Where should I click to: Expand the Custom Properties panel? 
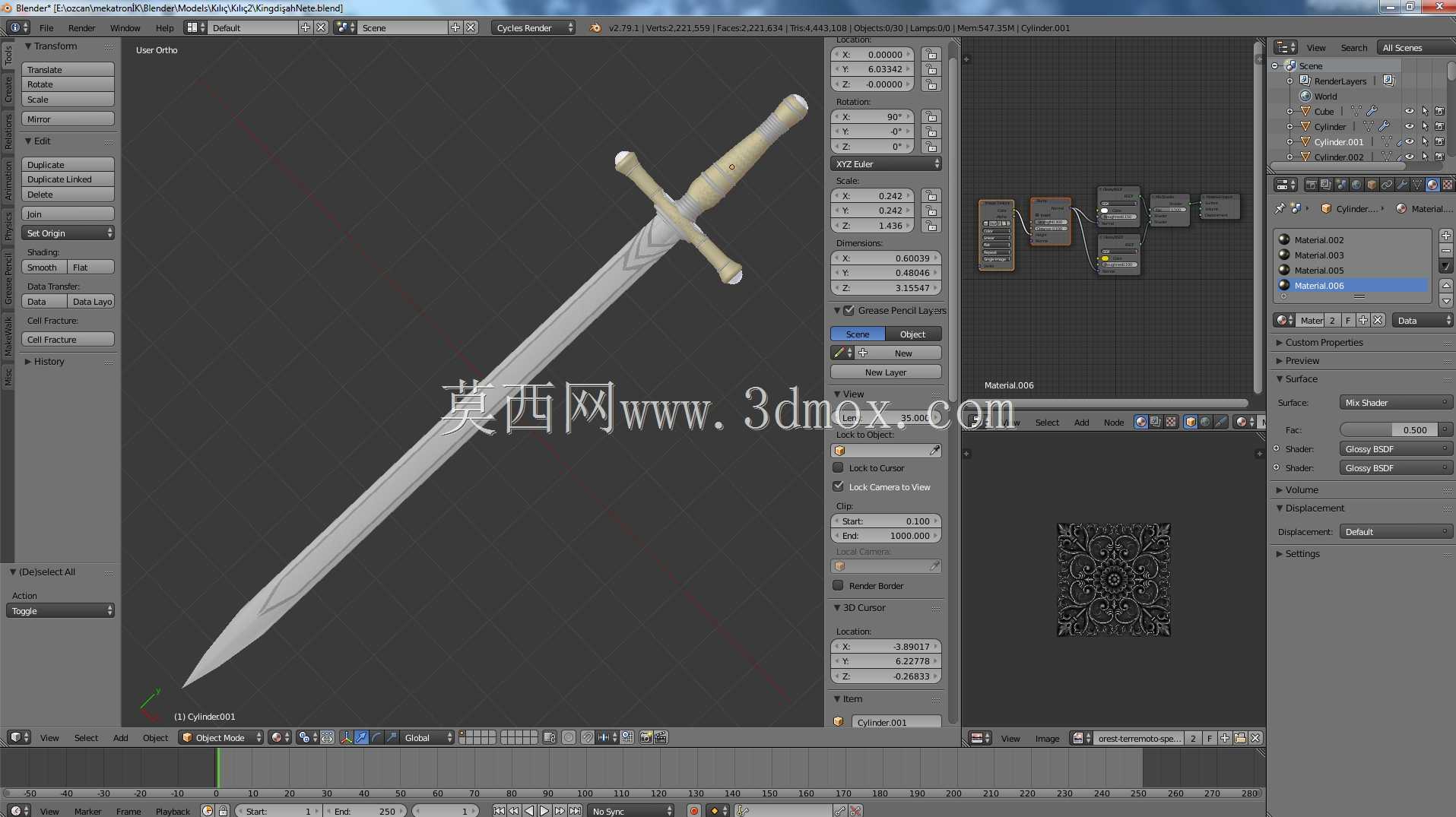pos(1324,342)
